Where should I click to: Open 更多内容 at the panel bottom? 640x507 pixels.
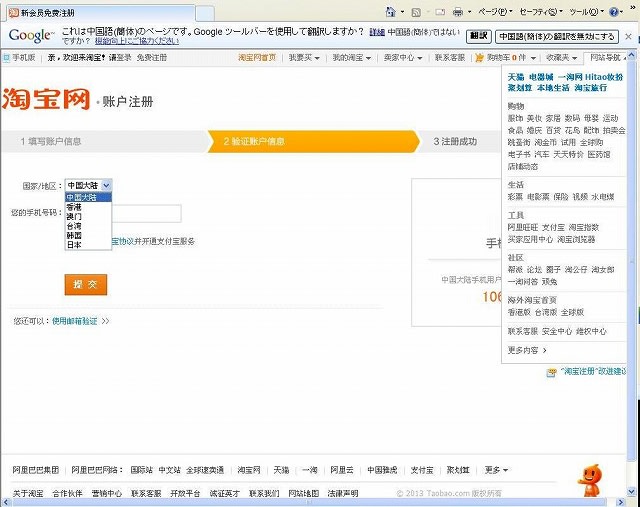click(527, 350)
